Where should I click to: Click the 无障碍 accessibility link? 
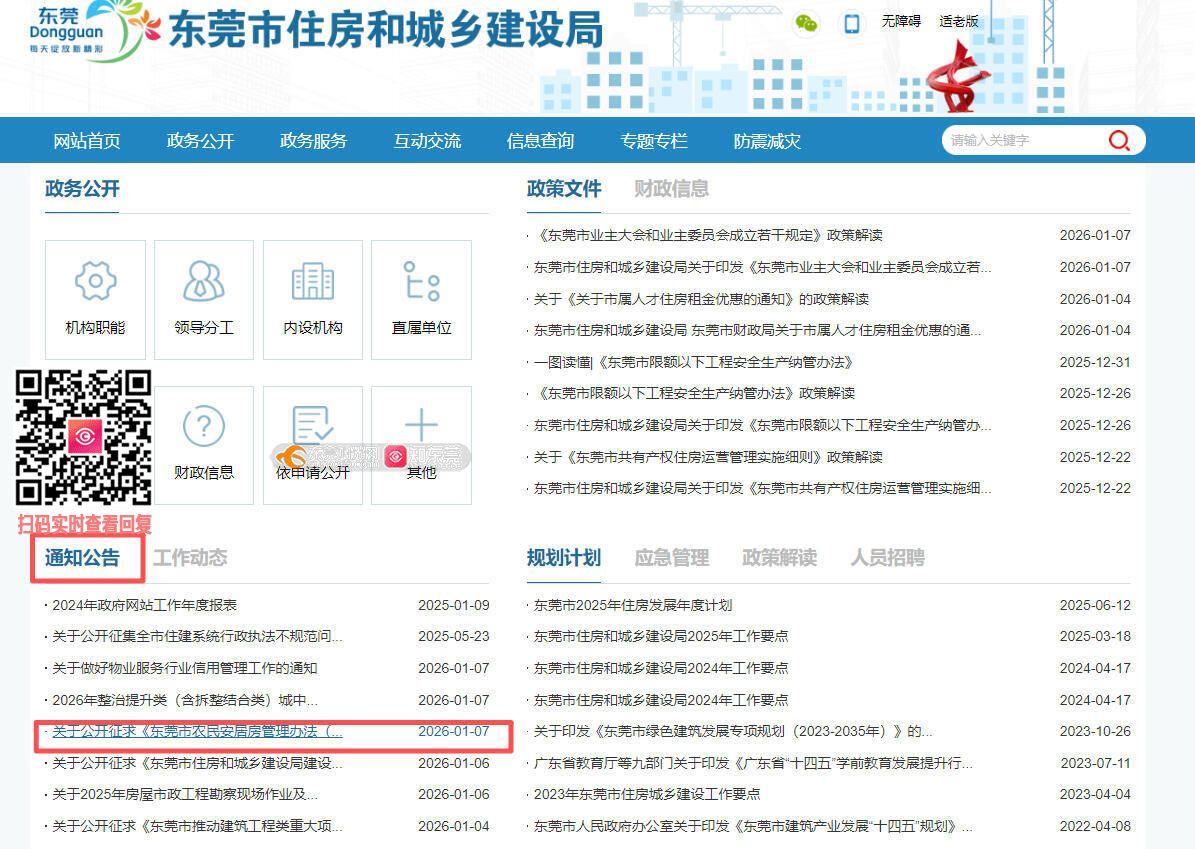(x=900, y=21)
